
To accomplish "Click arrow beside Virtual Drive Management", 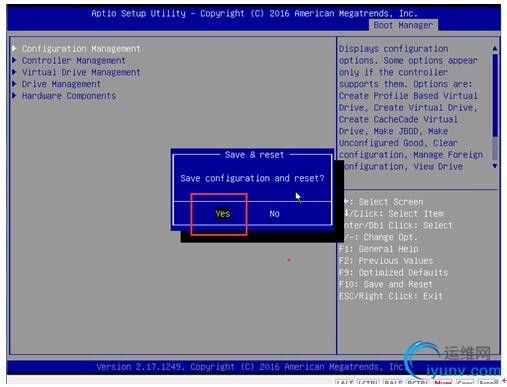I will (14, 72).
